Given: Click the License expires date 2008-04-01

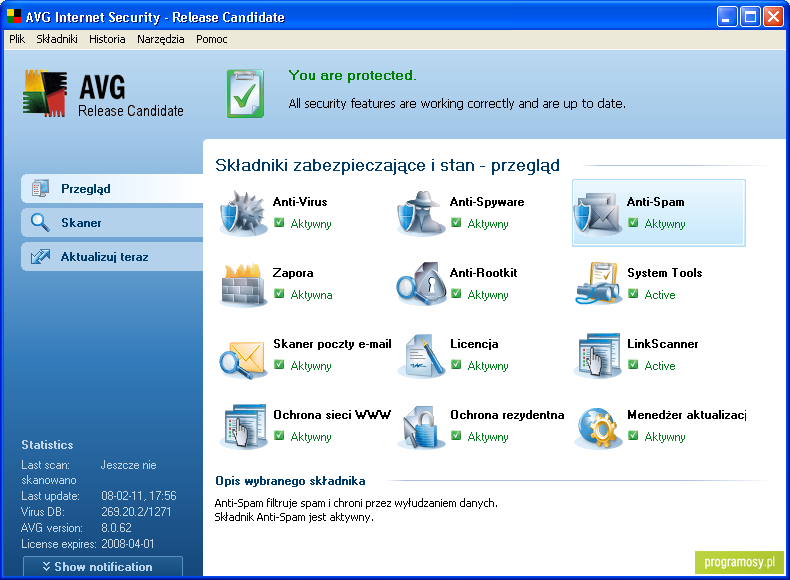Looking at the screenshot, I should [x=127, y=544].
